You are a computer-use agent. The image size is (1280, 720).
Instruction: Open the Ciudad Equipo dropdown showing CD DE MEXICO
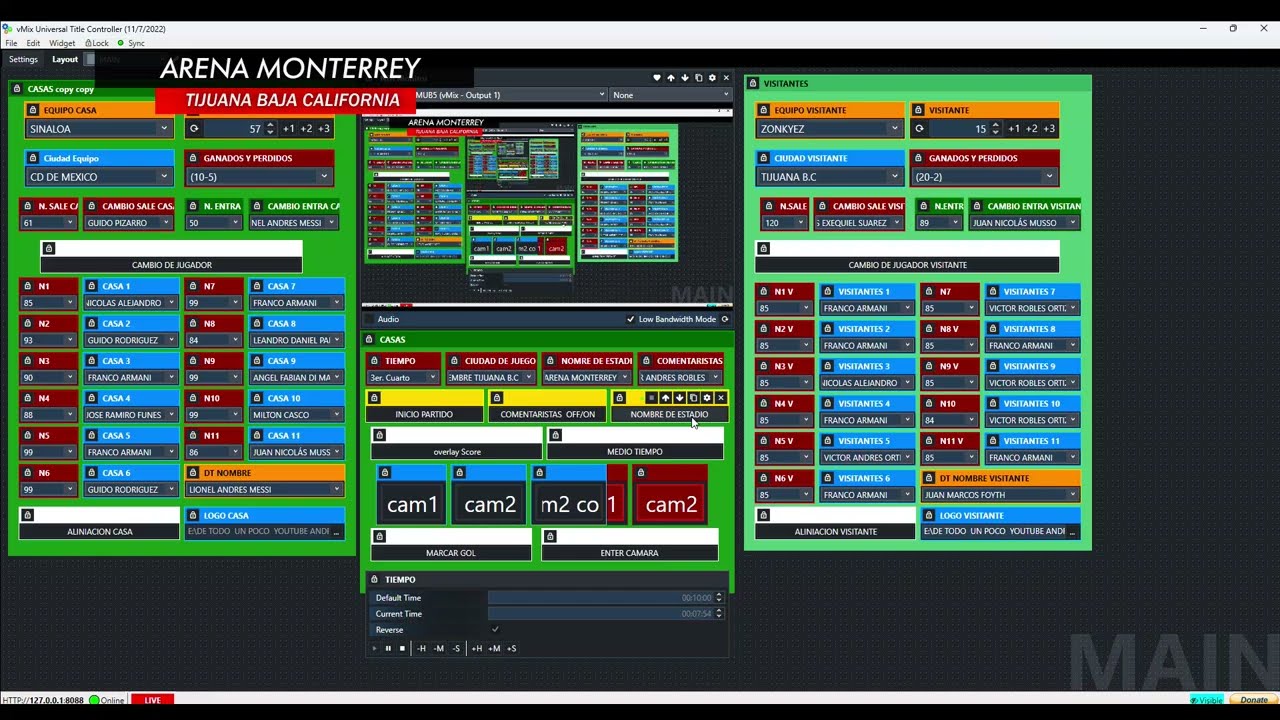coord(99,177)
